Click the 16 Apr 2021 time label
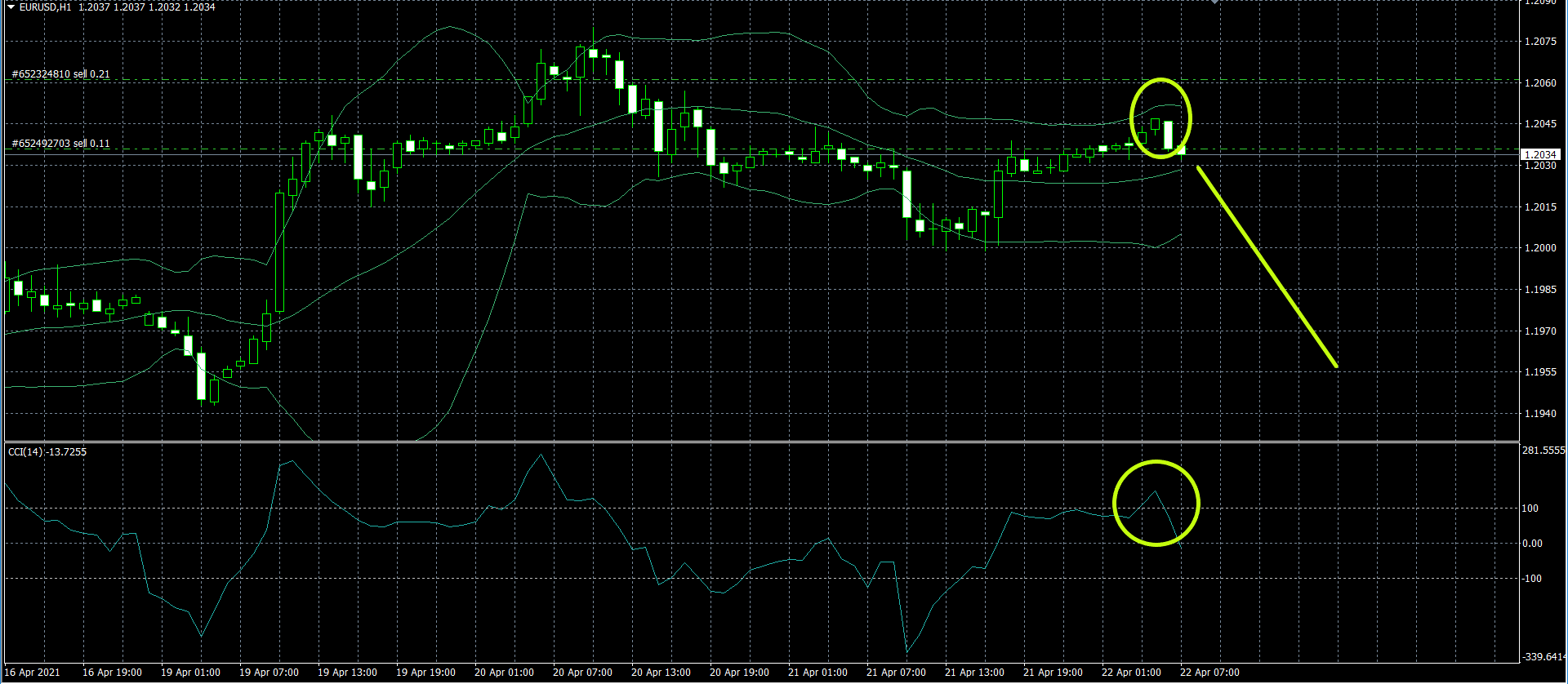1568x684 pixels. (33, 673)
